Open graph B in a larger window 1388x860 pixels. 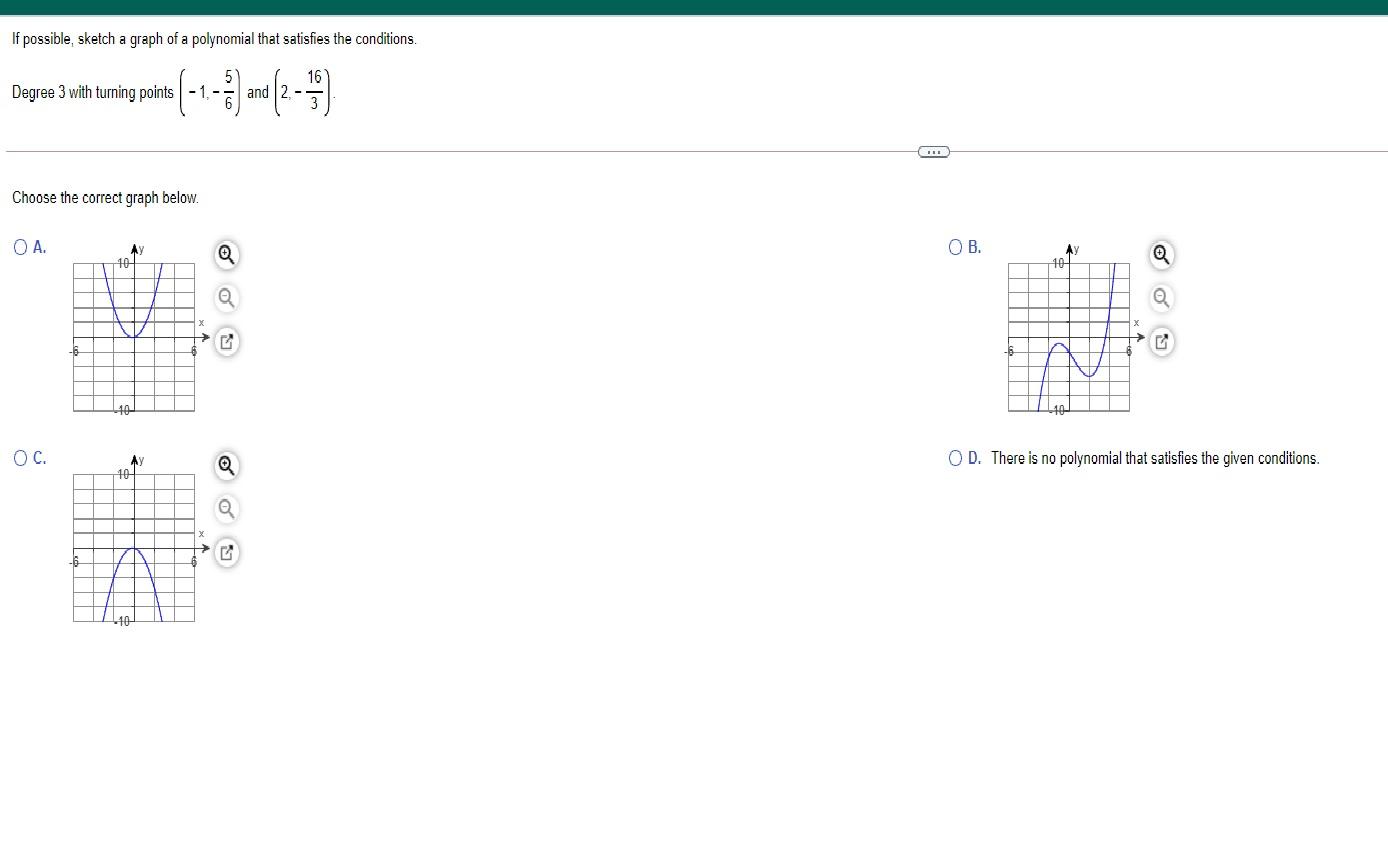(x=1161, y=342)
